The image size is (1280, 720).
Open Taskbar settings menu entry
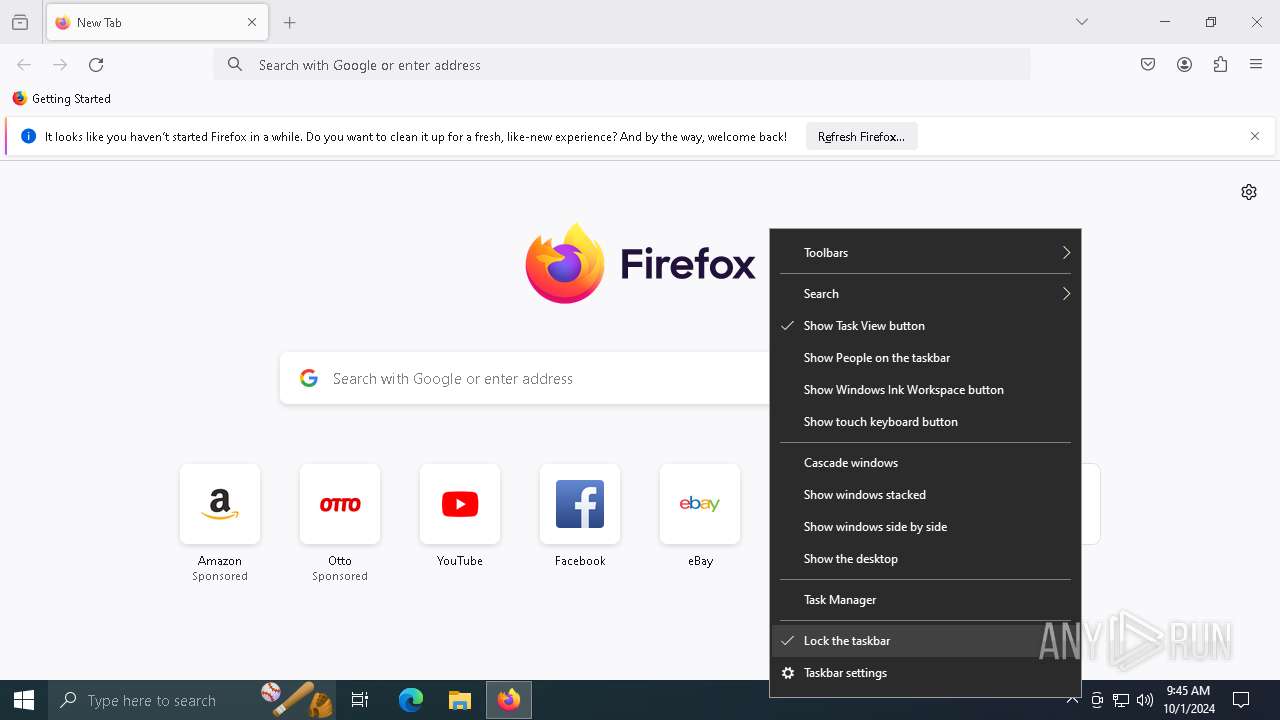[x=925, y=673]
